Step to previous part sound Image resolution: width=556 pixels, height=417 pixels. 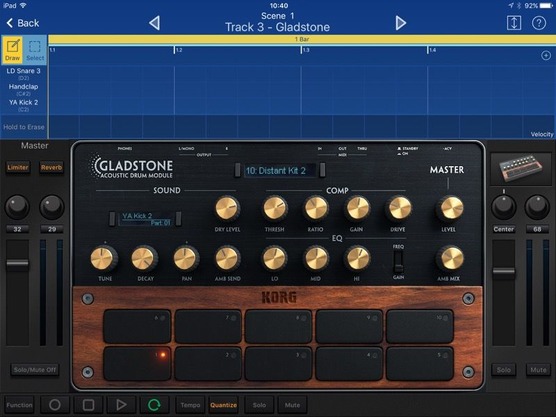(x=112, y=219)
